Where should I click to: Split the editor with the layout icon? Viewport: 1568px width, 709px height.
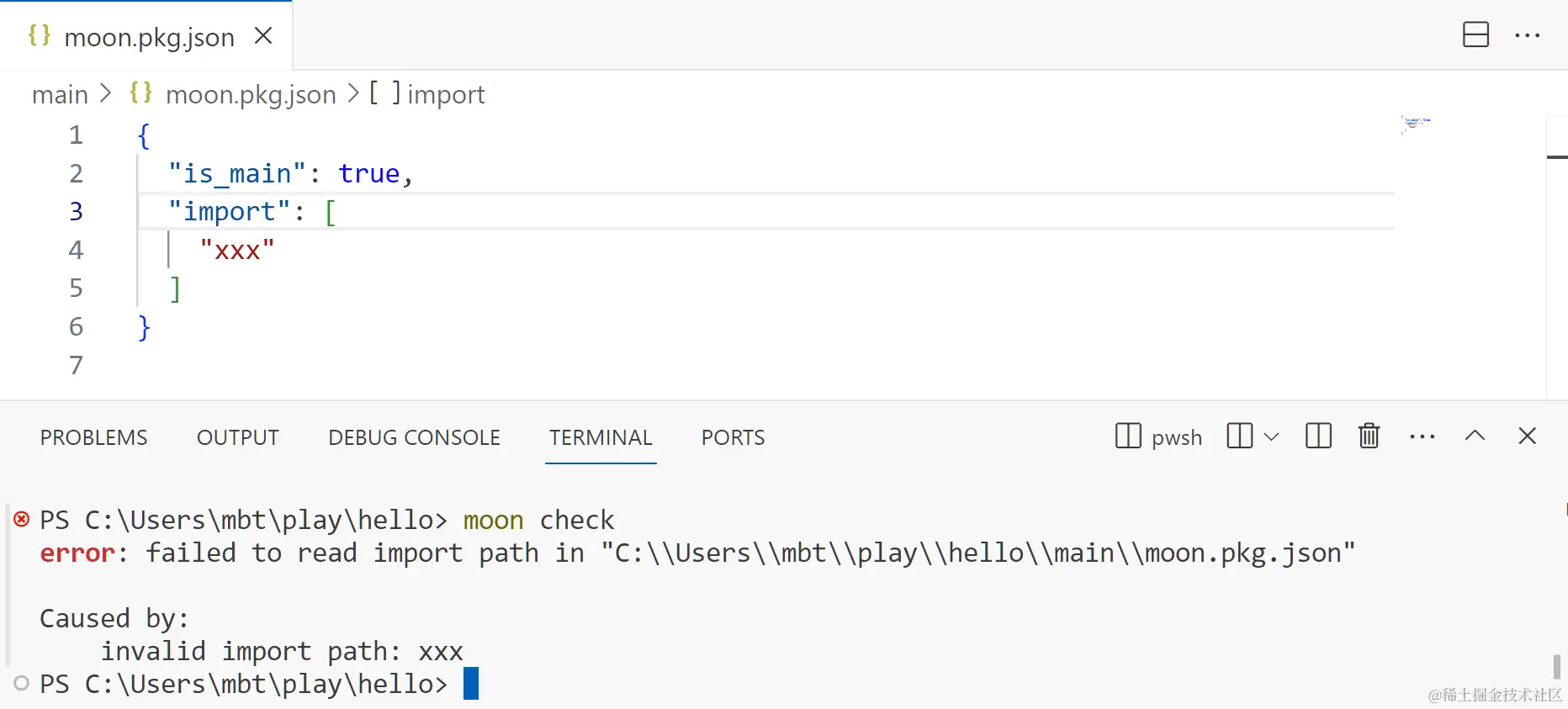[1475, 34]
